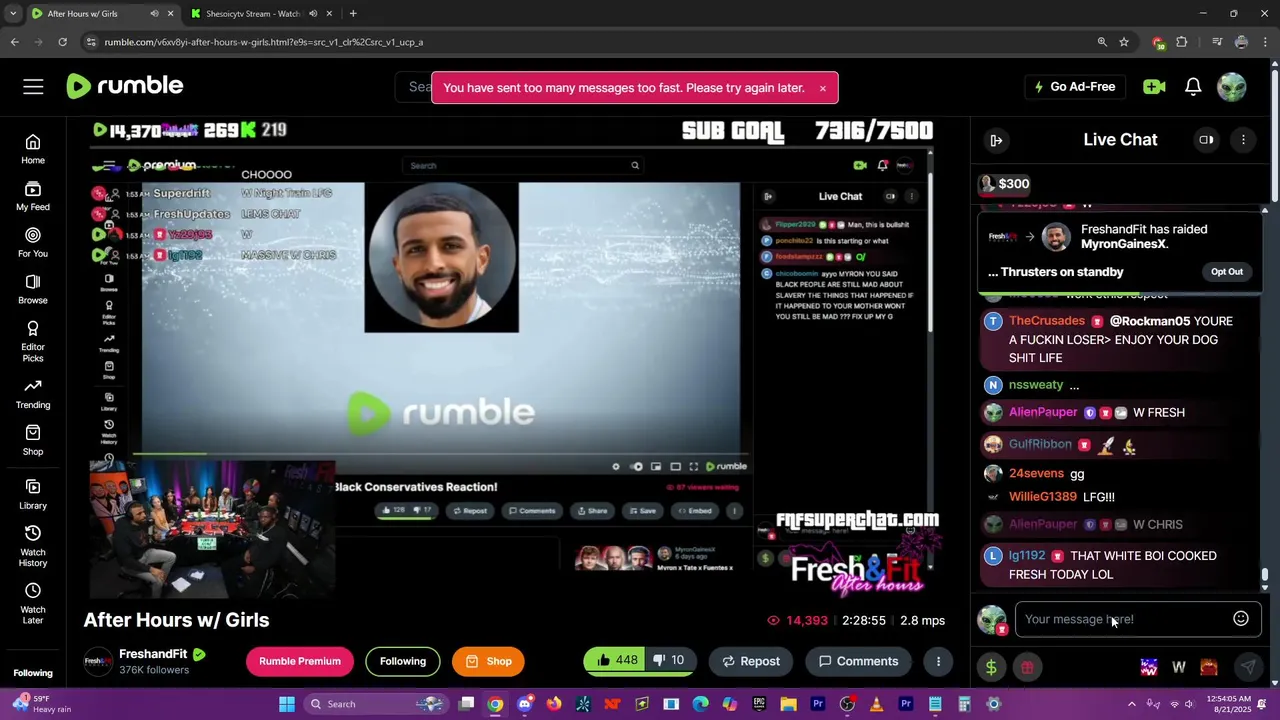Image resolution: width=1280 pixels, height=720 pixels.
Task: Click the green upload video camera icon
Action: tap(1154, 87)
